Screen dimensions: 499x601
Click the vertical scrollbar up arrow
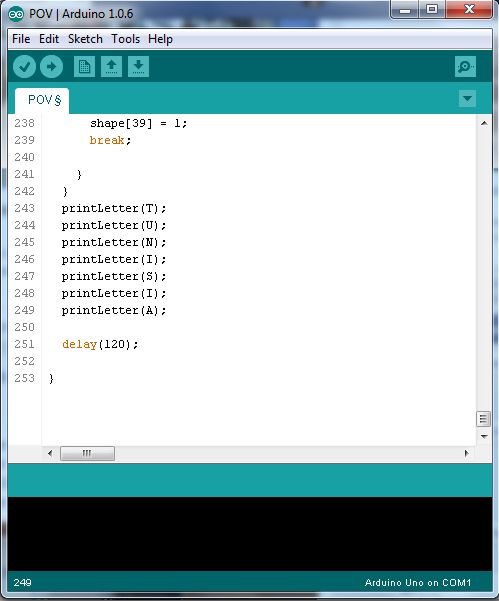484,123
